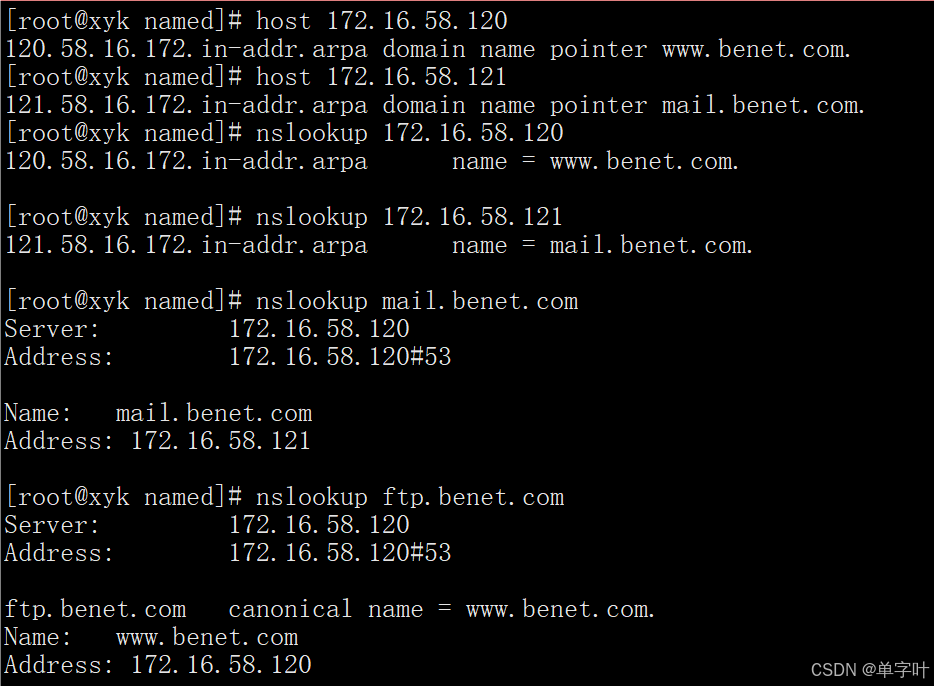Click the 'canonical name' text
The image size is (934, 686).
326,609
